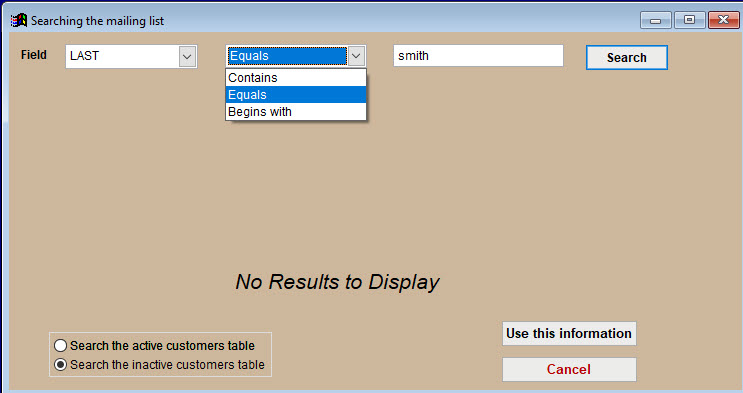Image resolution: width=743 pixels, height=393 pixels.
Task: Click the Searching the mailing list title
Action: (98, 21)
